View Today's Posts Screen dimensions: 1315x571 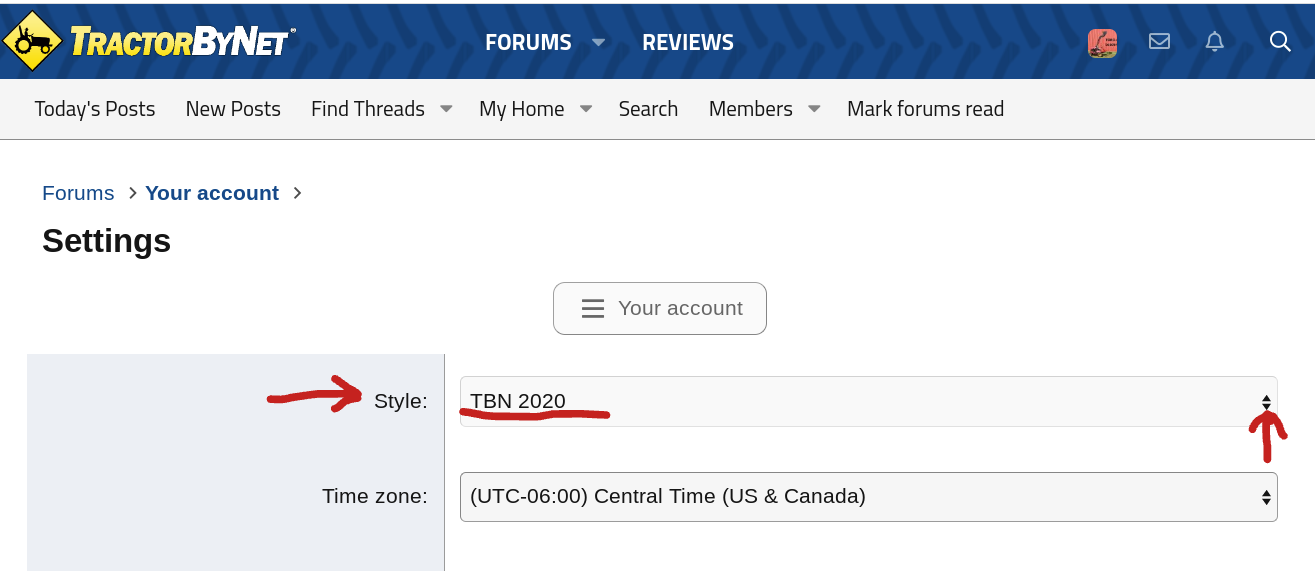coord(95,109)
